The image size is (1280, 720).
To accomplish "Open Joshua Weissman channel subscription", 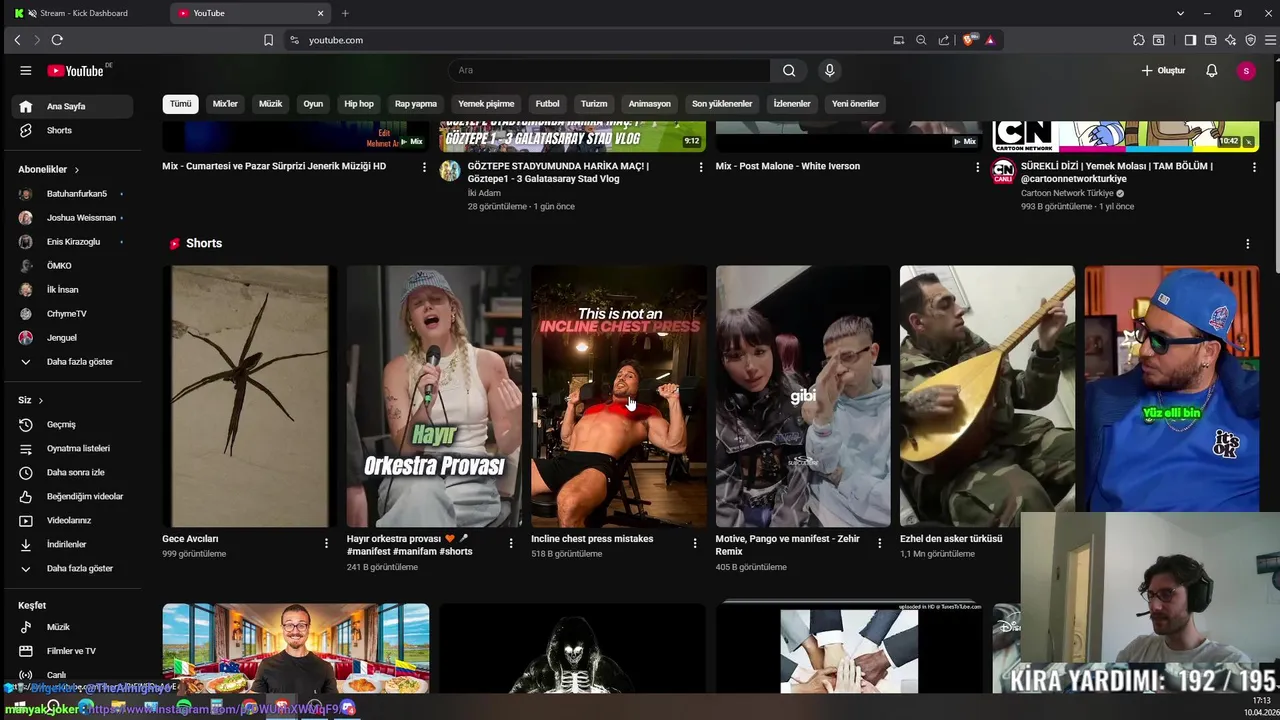I will [74, 218].
